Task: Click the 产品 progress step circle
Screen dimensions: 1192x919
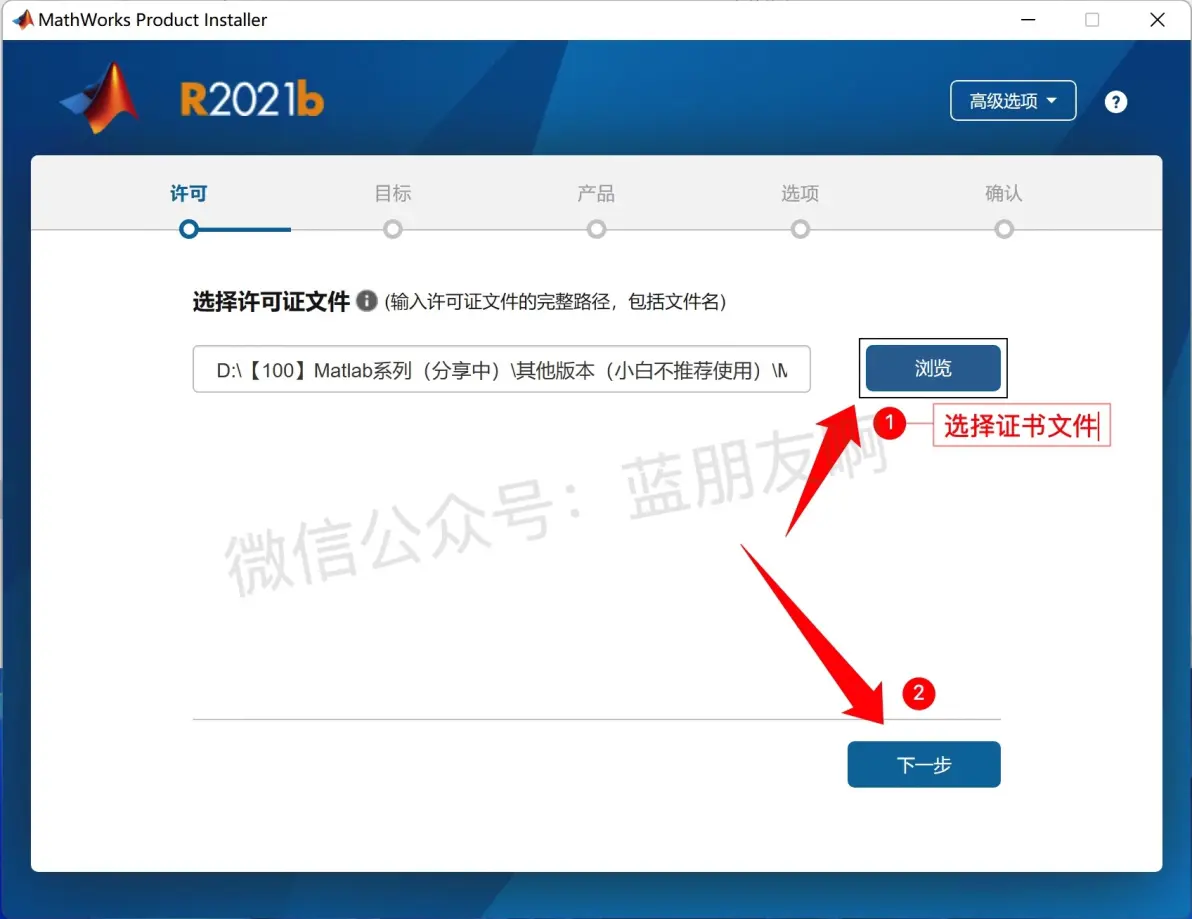Action: pos(596,229)
